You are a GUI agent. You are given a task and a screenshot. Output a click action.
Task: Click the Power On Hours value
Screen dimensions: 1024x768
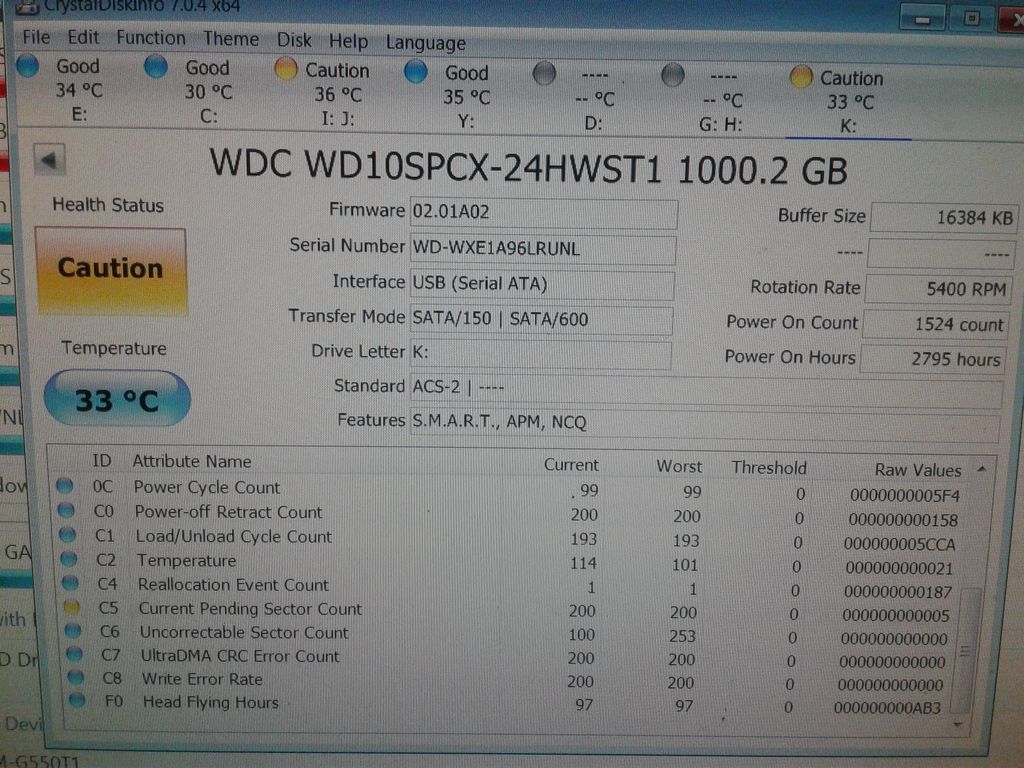(933, 359)
